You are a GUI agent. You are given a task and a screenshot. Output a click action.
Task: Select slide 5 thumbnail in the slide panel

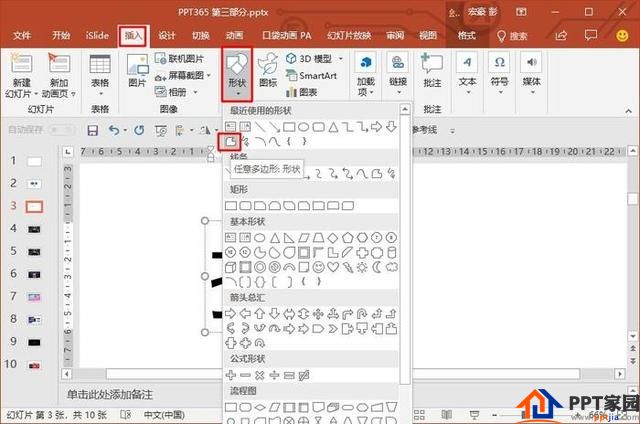(34, 252)
